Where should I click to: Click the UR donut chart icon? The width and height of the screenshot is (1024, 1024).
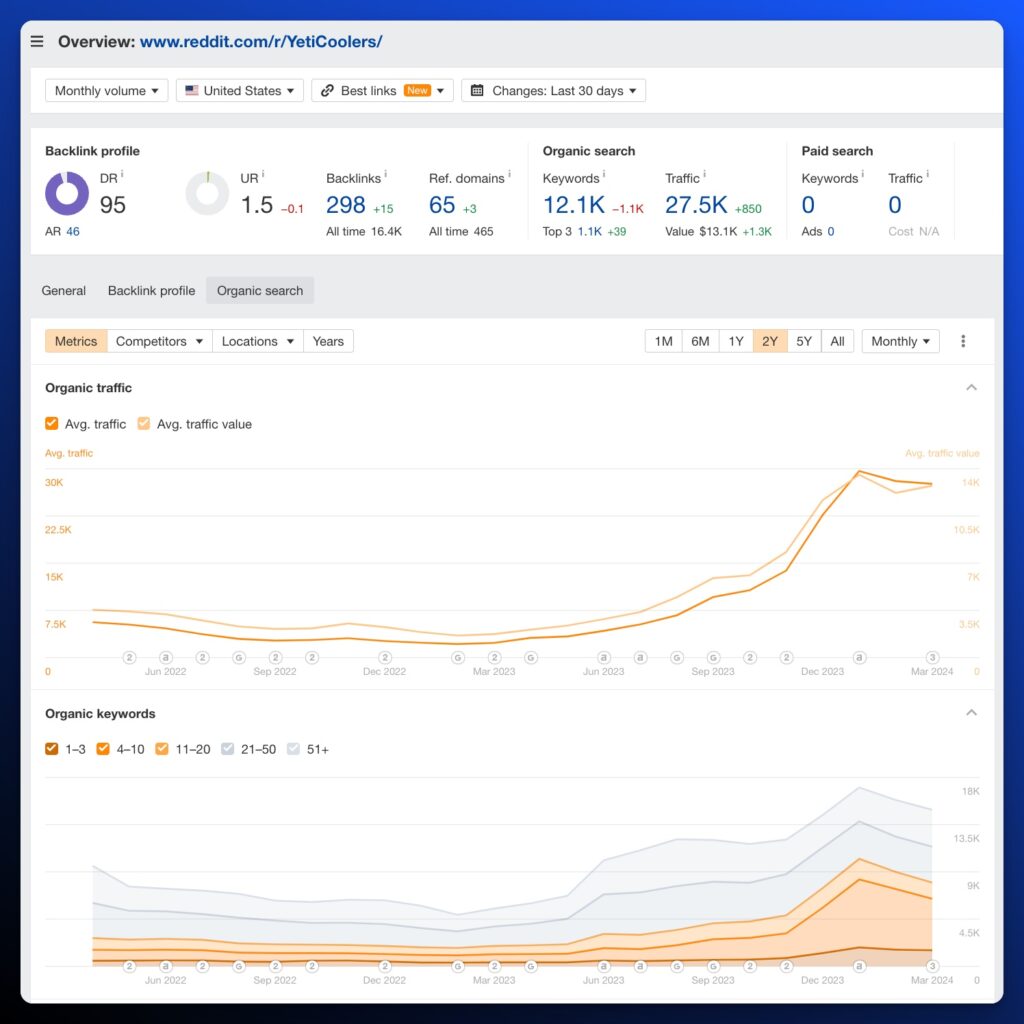(x=207, y=194)
